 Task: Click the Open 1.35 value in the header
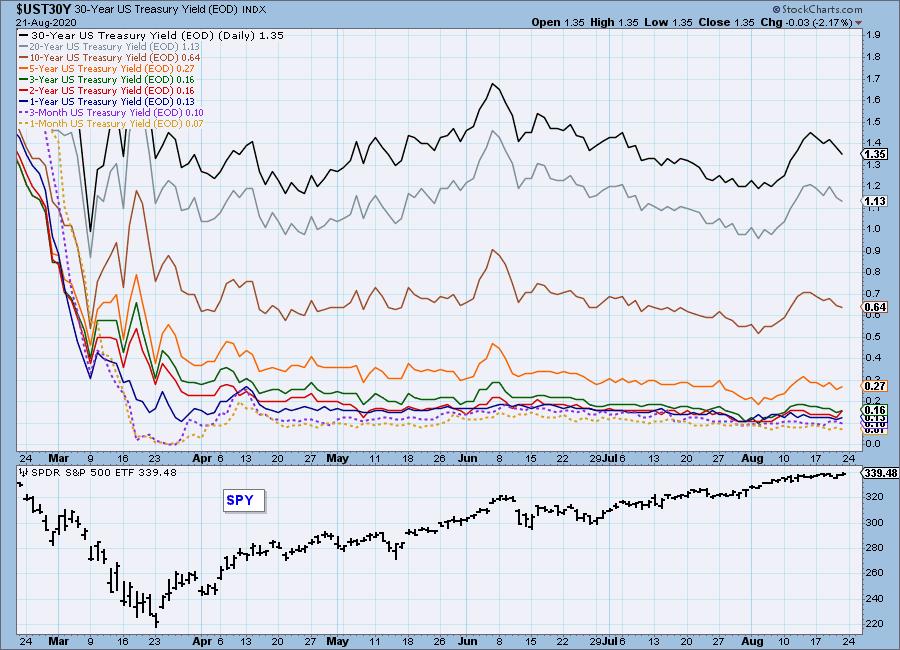pos(557,22)
